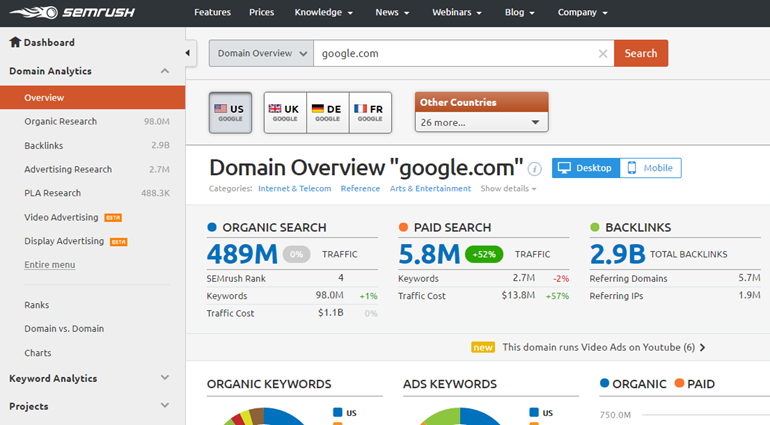This screenshot has height=425, width=770.
Task: Switch to Mobile view
Action: [x=650, y=168]
